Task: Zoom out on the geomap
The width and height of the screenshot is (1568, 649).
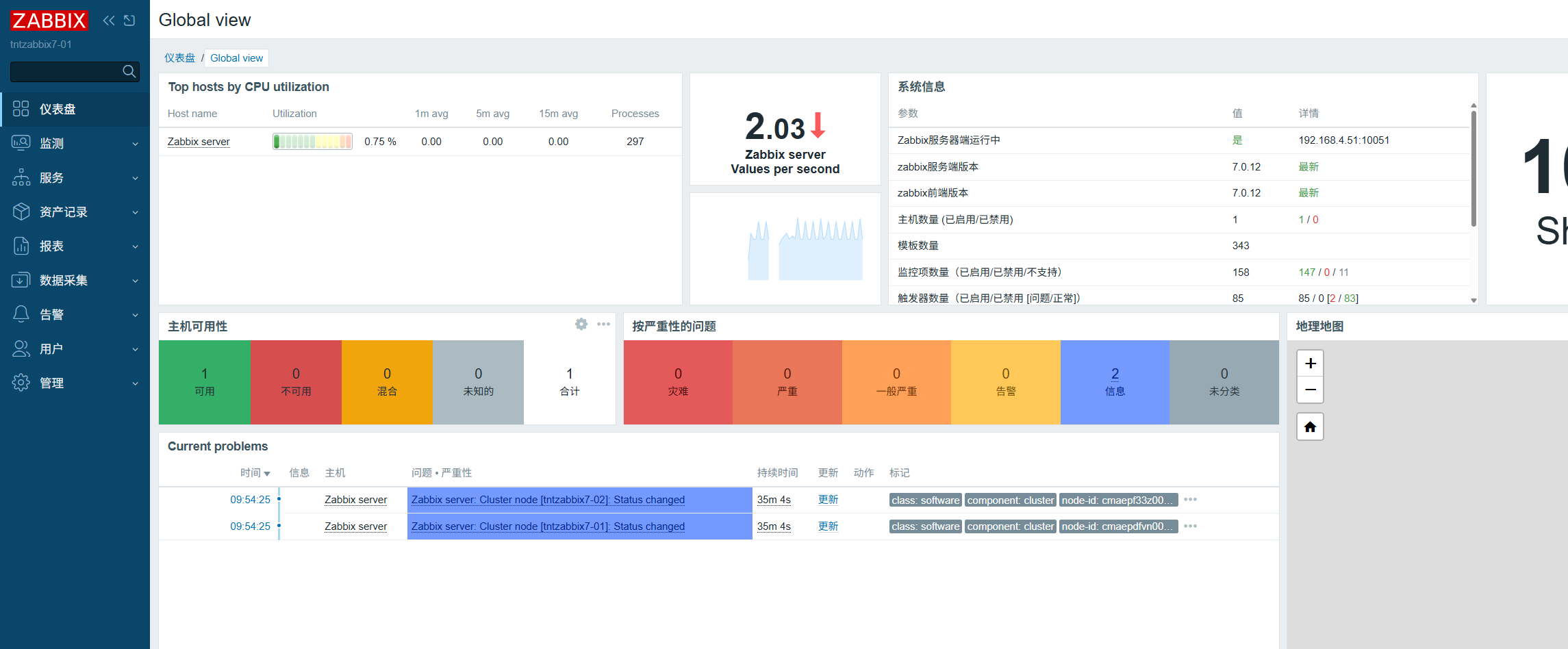Action: (1311, 390)
